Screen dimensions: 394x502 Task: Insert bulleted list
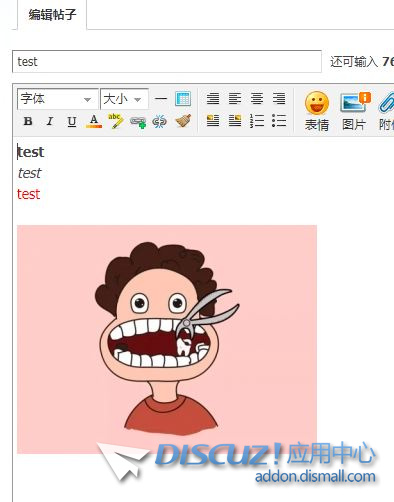click(279, 121)
